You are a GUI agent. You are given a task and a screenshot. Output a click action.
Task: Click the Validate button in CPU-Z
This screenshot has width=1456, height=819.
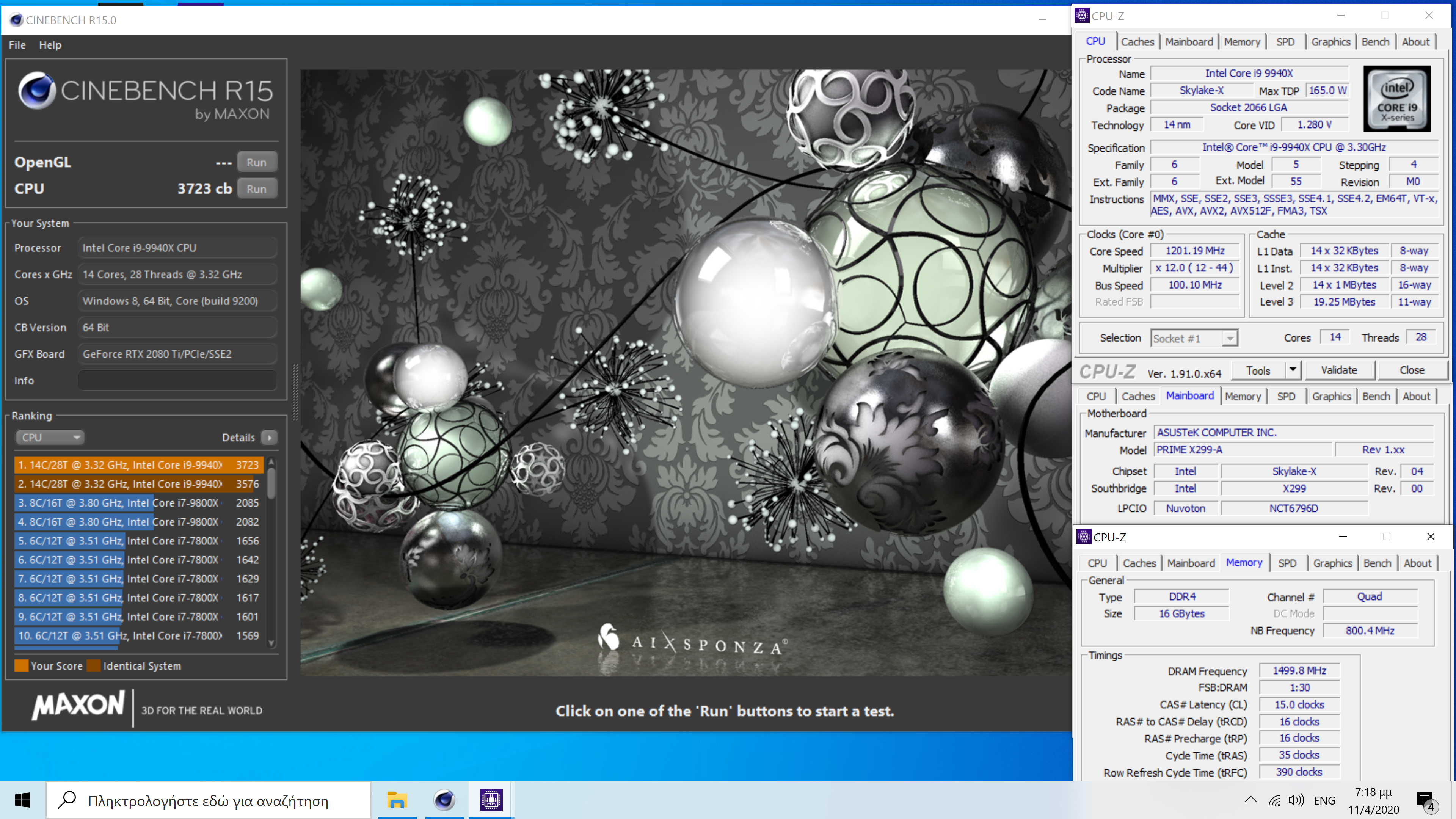[x=1339, y=370]
